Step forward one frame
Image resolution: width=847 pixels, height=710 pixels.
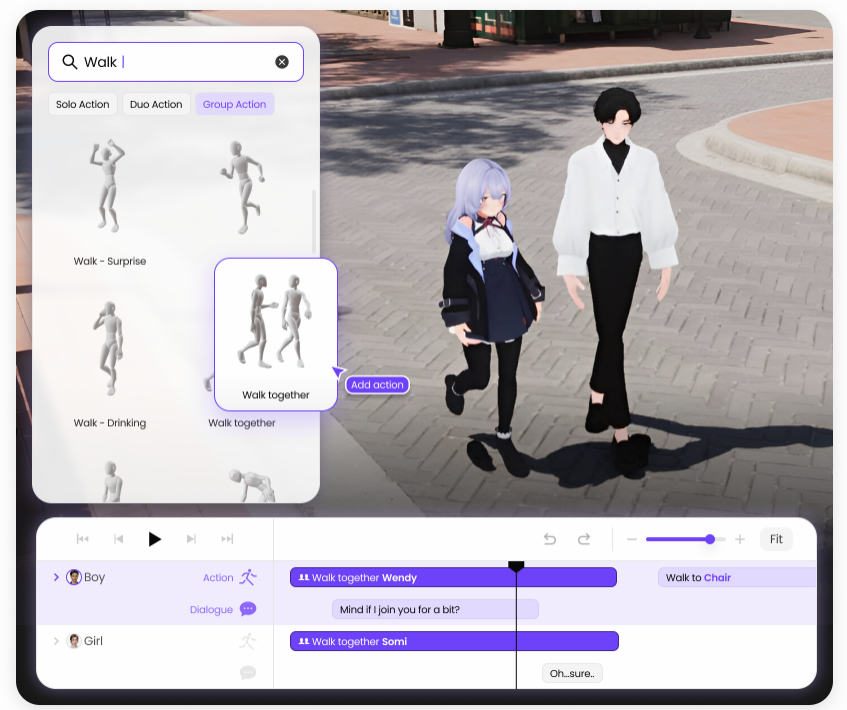click(191, 539)
